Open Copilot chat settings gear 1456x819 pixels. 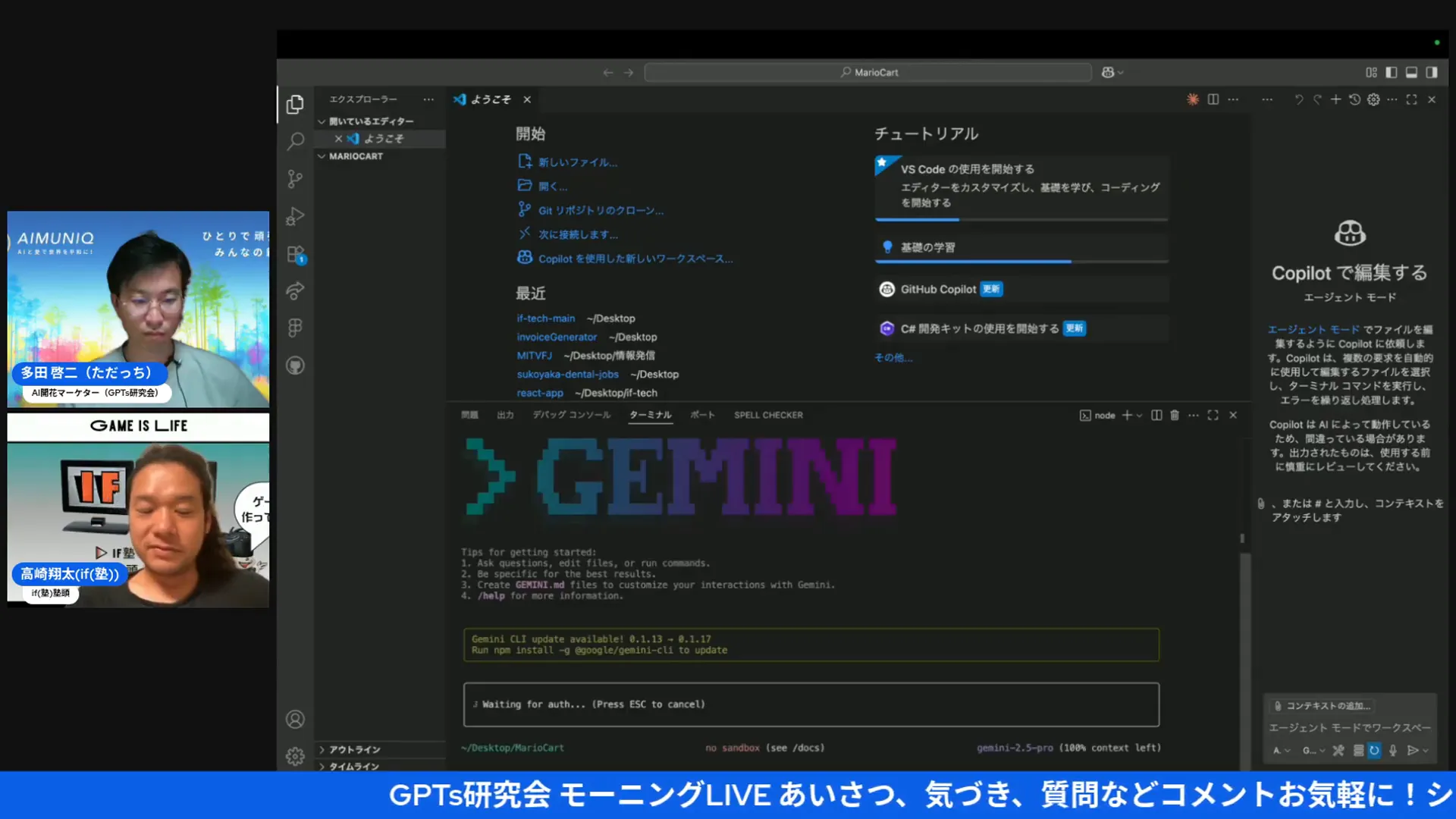[x=1373, y=99]
